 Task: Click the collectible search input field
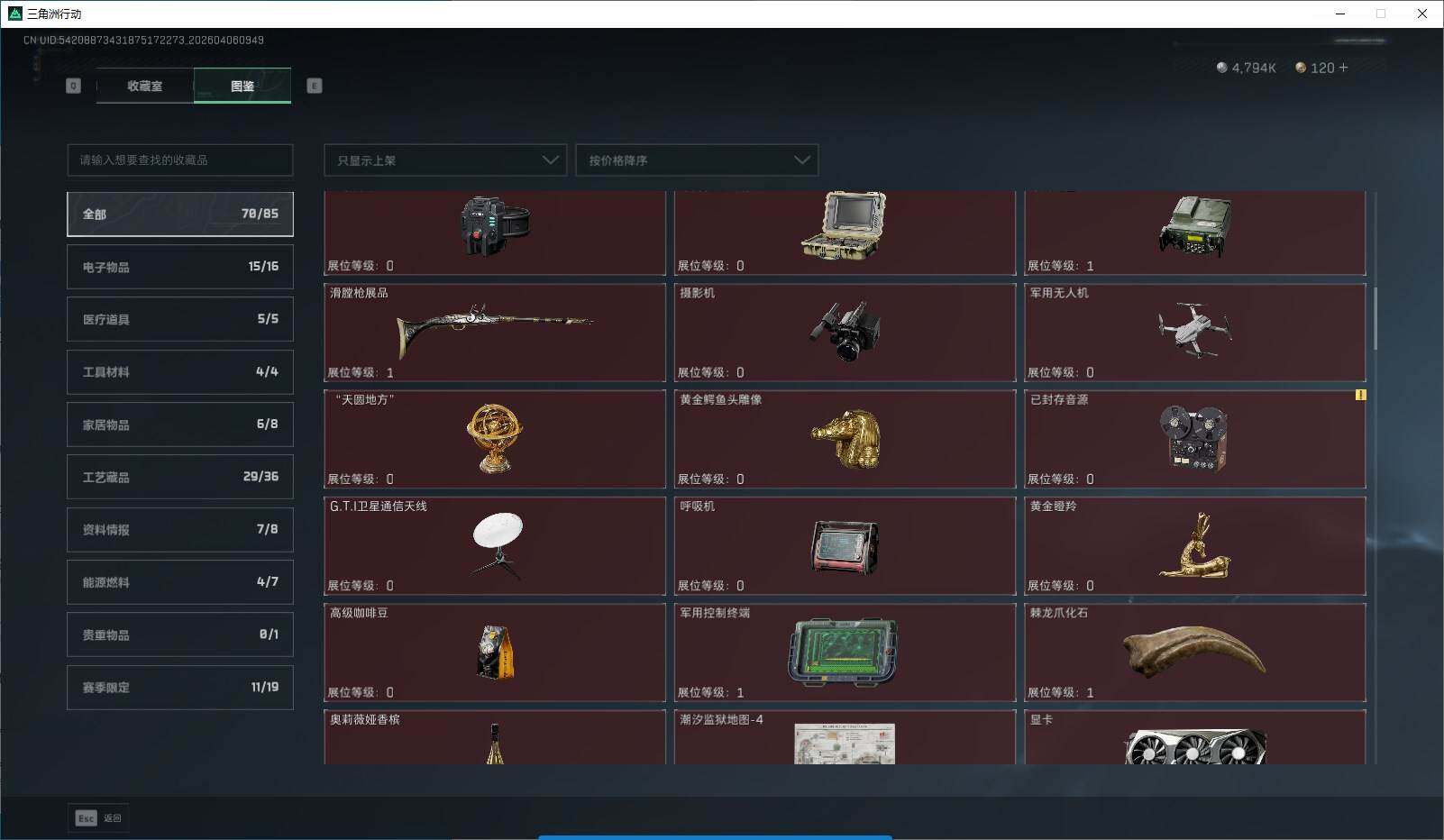(179, 160)
